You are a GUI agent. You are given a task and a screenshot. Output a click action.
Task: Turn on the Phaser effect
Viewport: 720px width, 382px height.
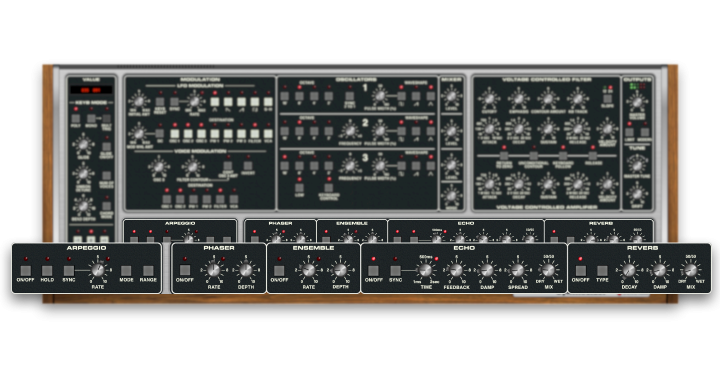185,270
